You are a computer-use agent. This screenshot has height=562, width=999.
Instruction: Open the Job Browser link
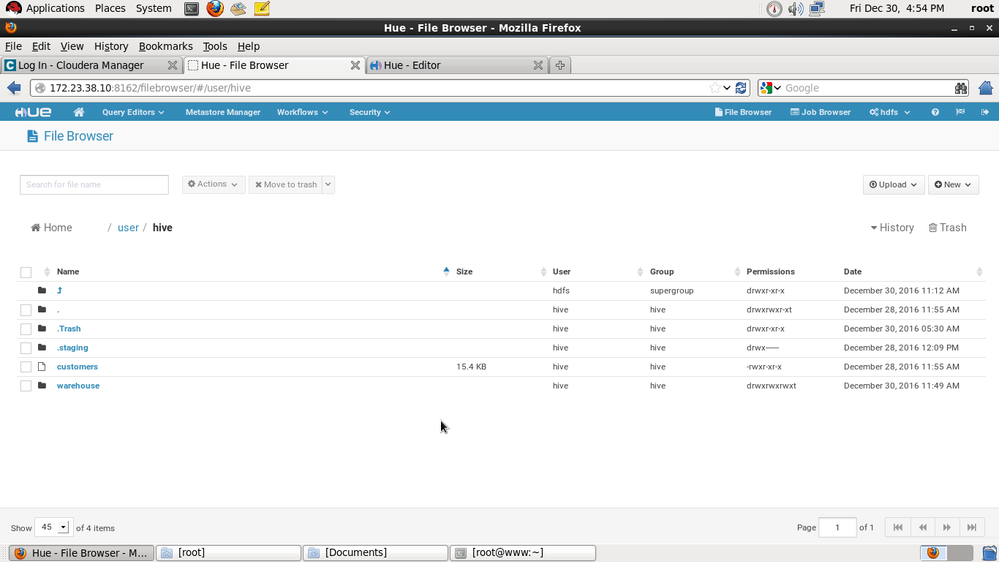[821, 112]
